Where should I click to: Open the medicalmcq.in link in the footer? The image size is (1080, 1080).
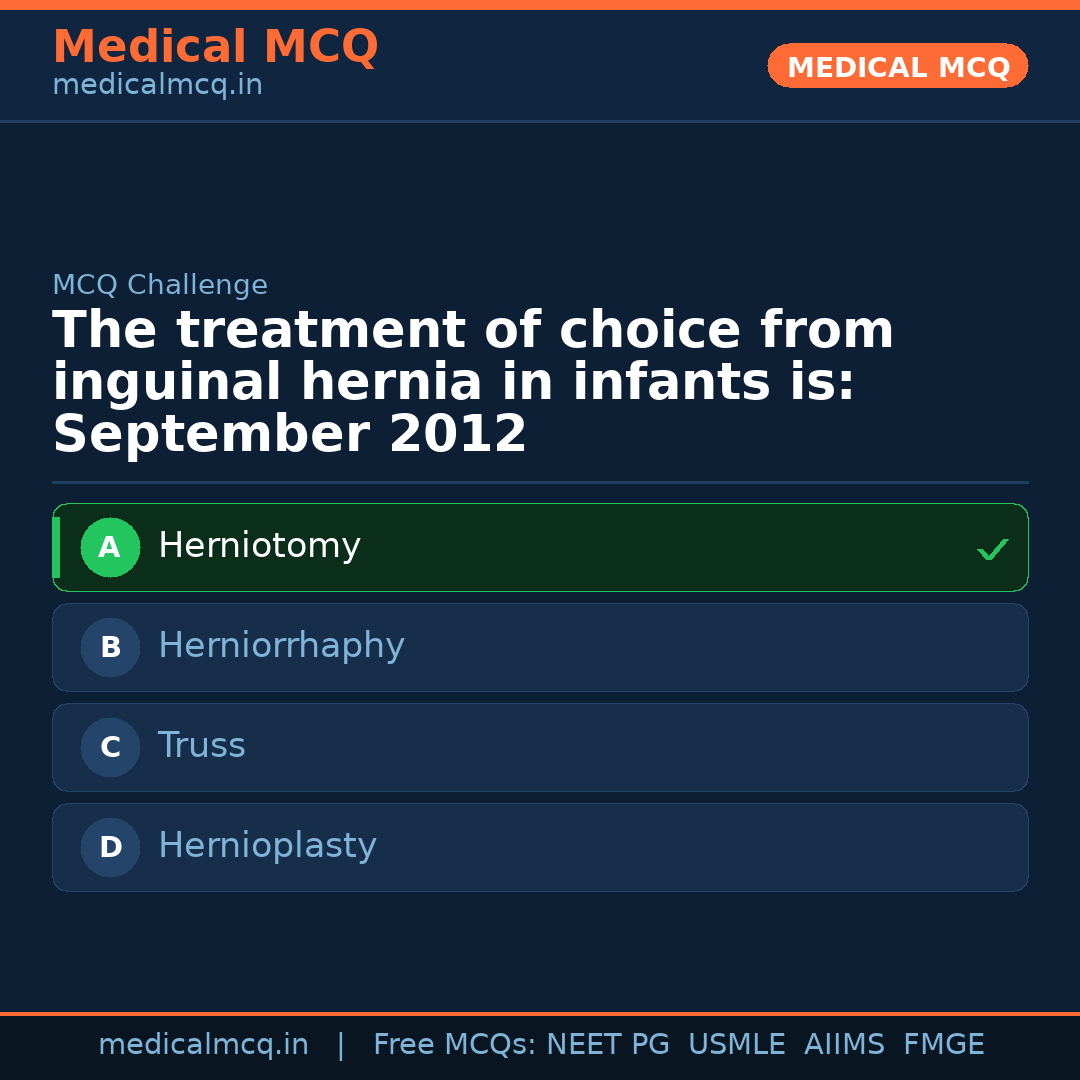[203, 1045]
